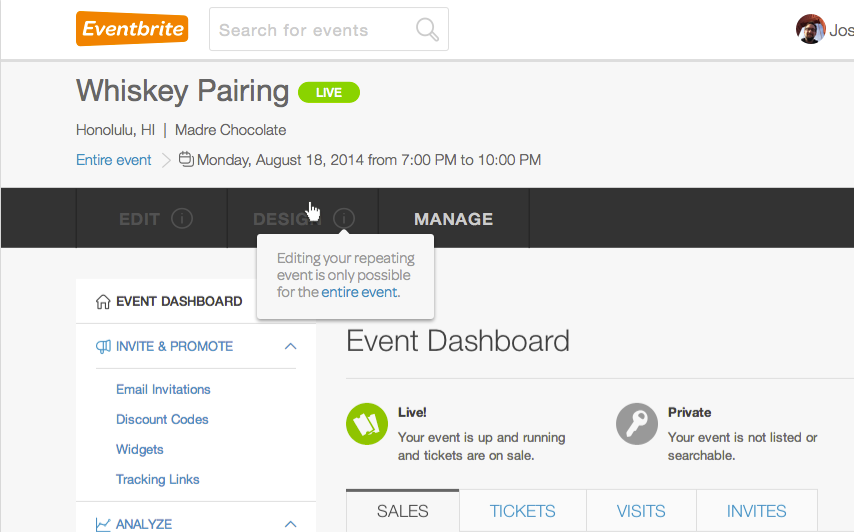Open Widgets link

(139, 449)
